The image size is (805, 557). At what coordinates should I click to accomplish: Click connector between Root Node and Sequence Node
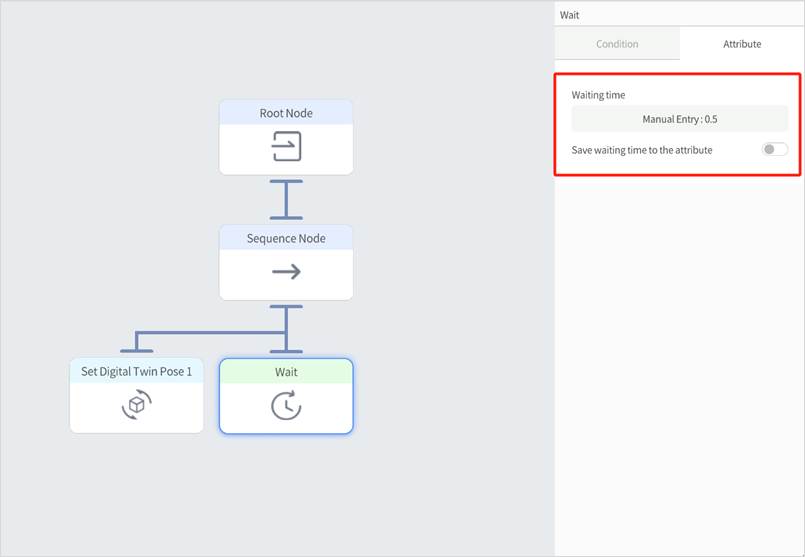[286, 199]
